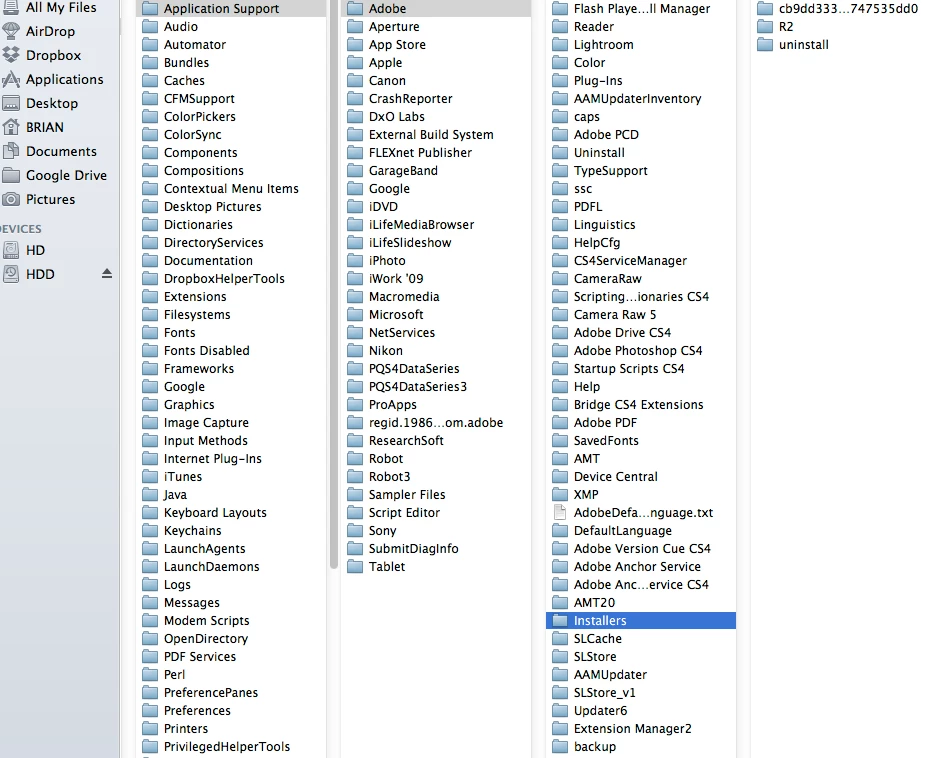The width and height of the screenshot is (934, 758).
Task: Select the Adobe PCD folder
Action: (x=641, y=135)
